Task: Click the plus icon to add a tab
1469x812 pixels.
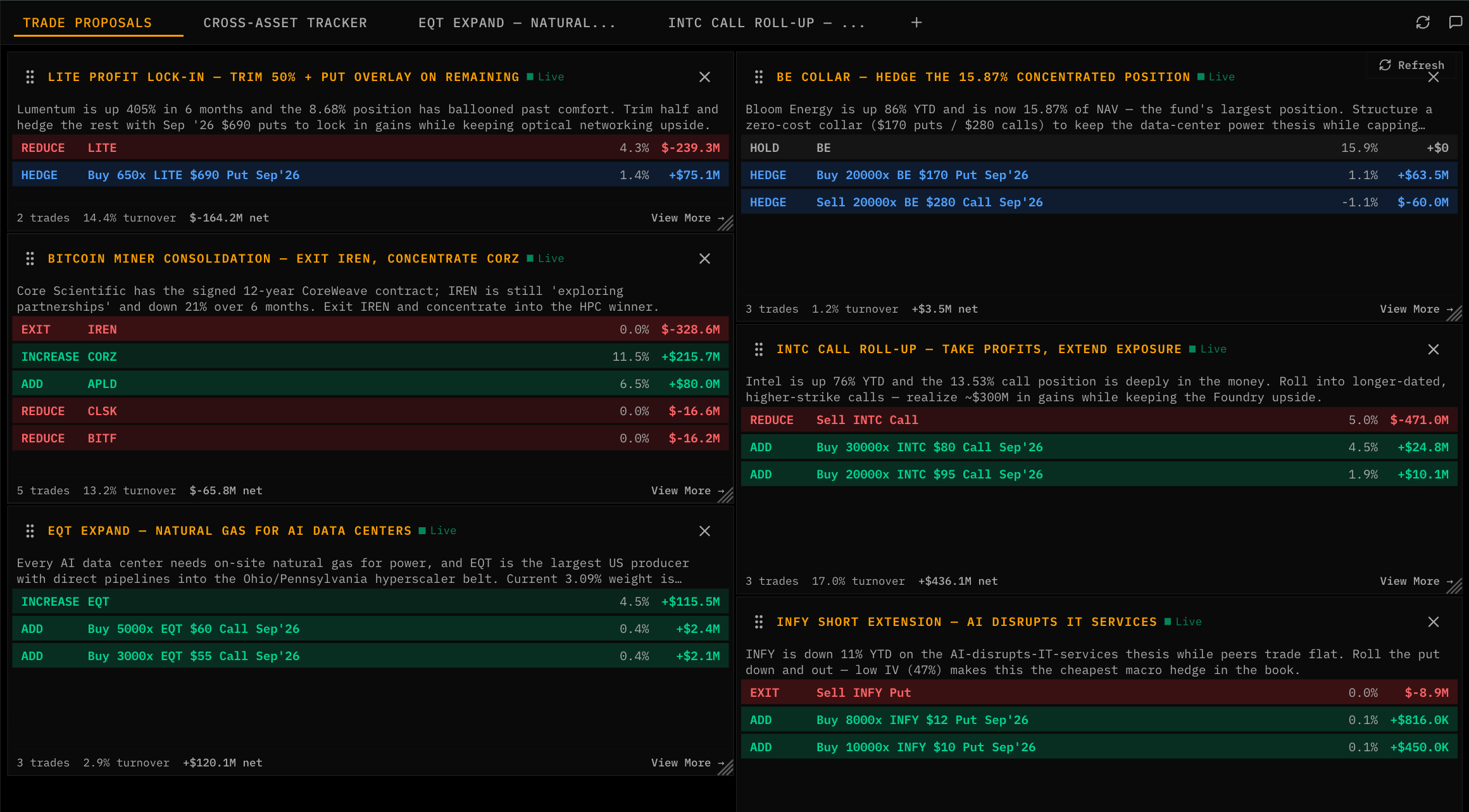Action: [916, 22]
